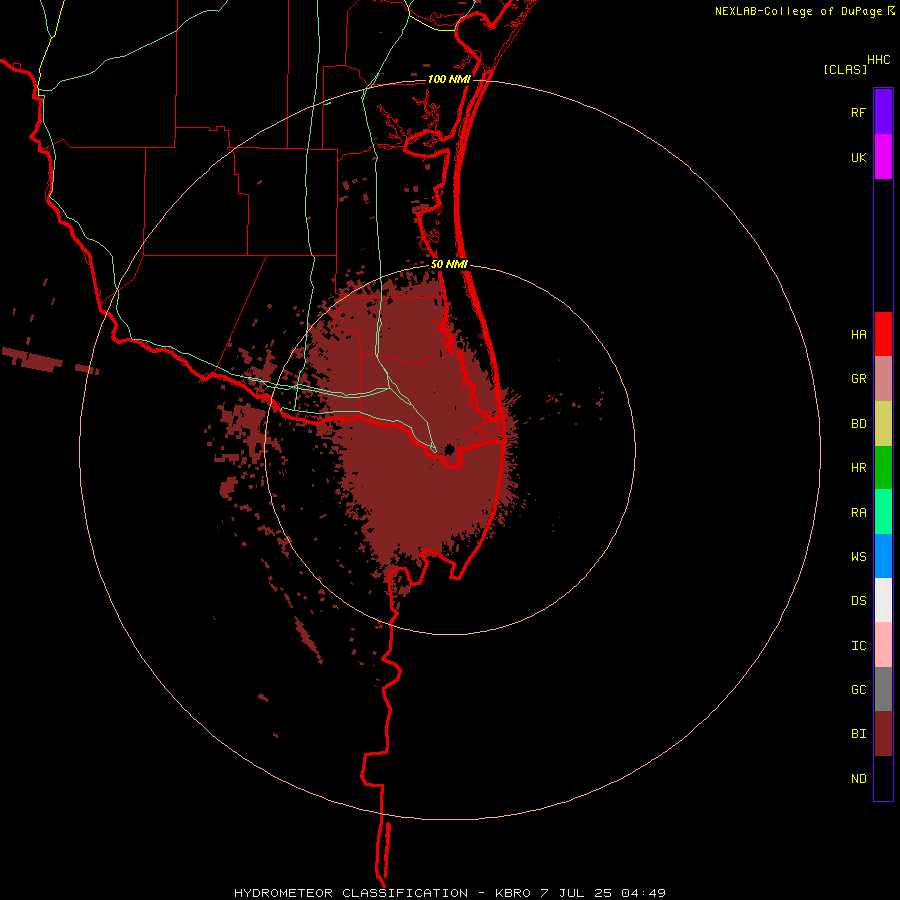
Task: Click the RF purple legend swatch
Action: (883, 112)
